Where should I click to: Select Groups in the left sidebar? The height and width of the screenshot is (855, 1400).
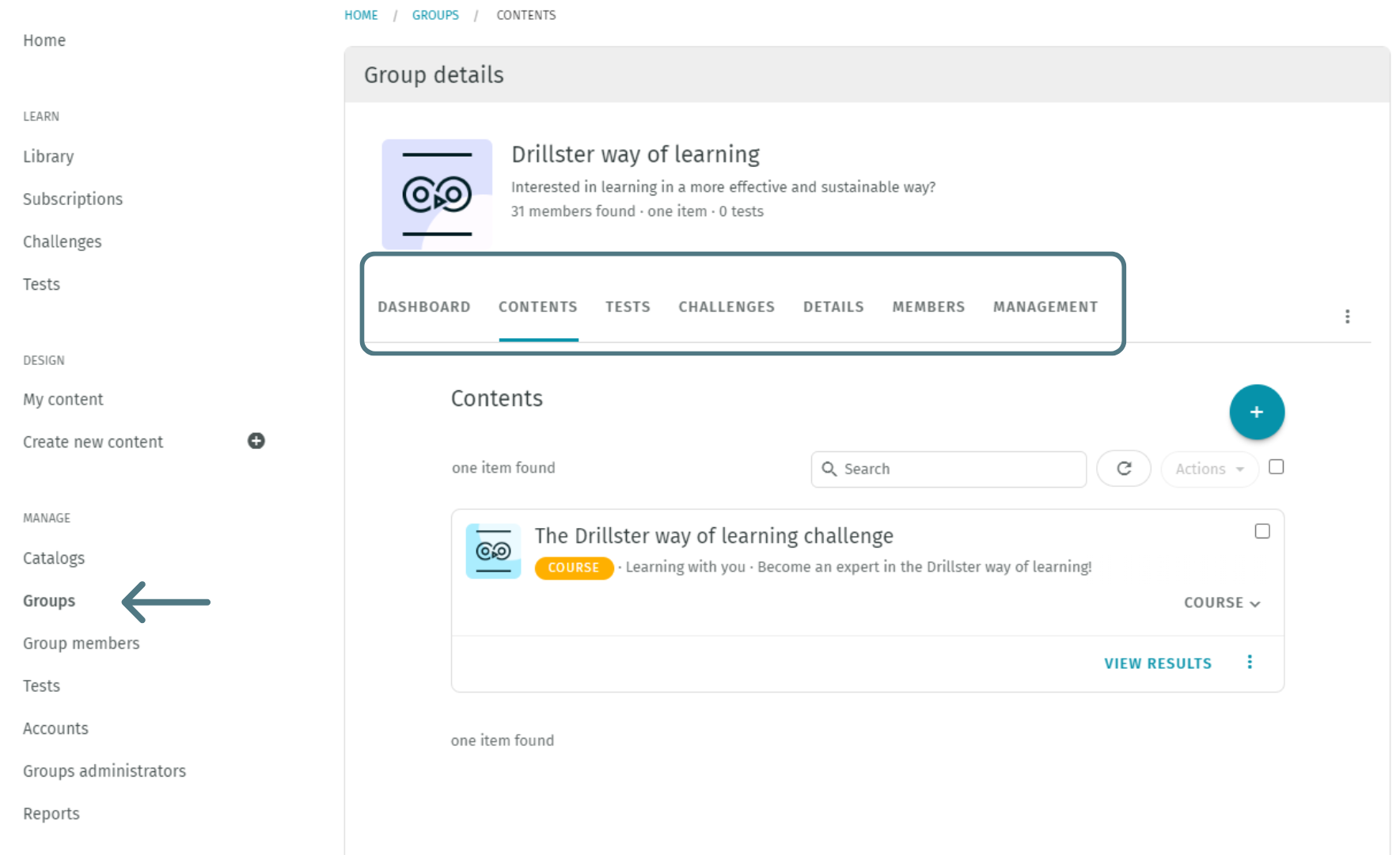(48, 600)
